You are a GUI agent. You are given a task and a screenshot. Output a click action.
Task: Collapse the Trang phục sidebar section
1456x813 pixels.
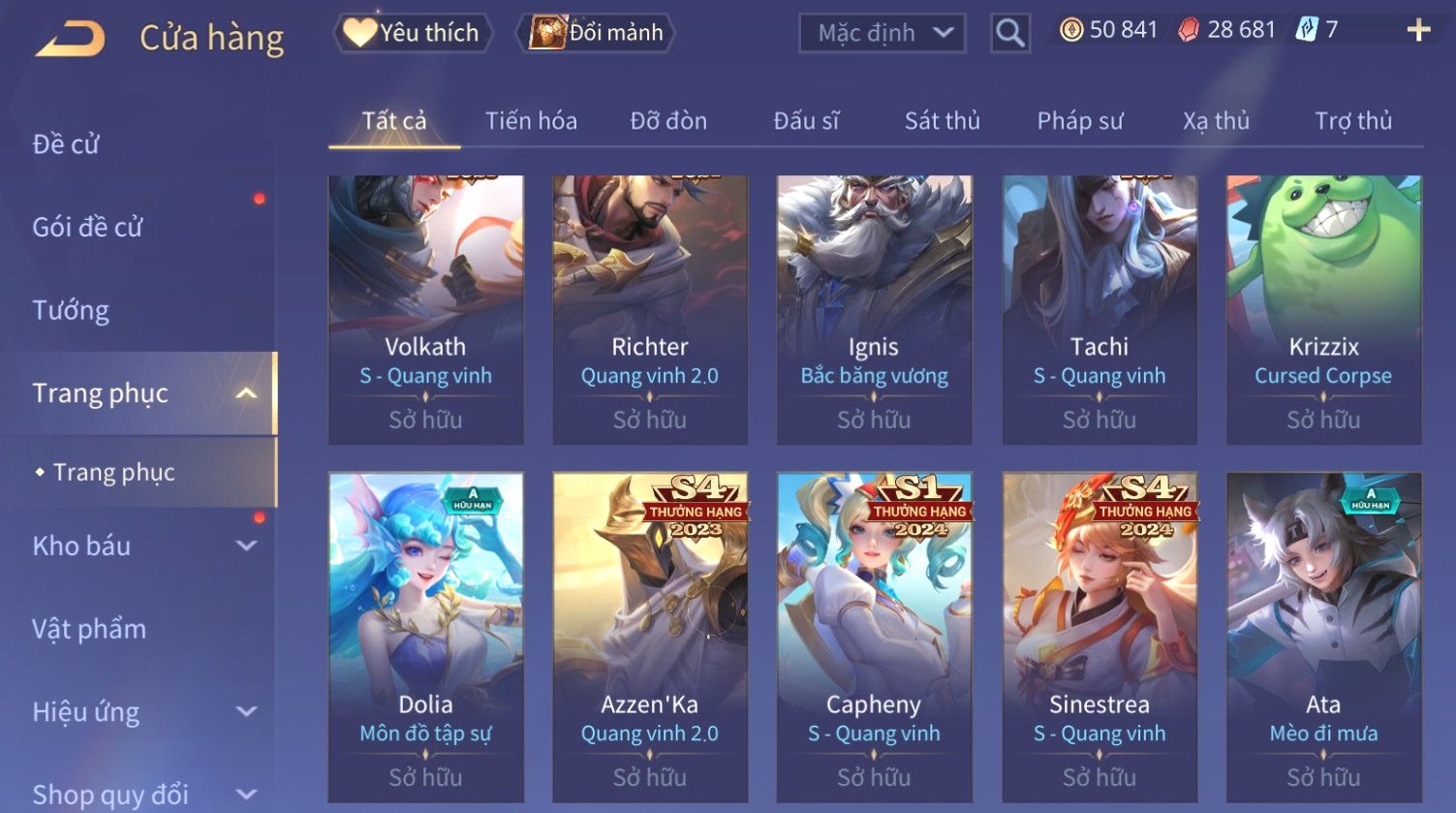pyautogui.click(x=246, y=393)
